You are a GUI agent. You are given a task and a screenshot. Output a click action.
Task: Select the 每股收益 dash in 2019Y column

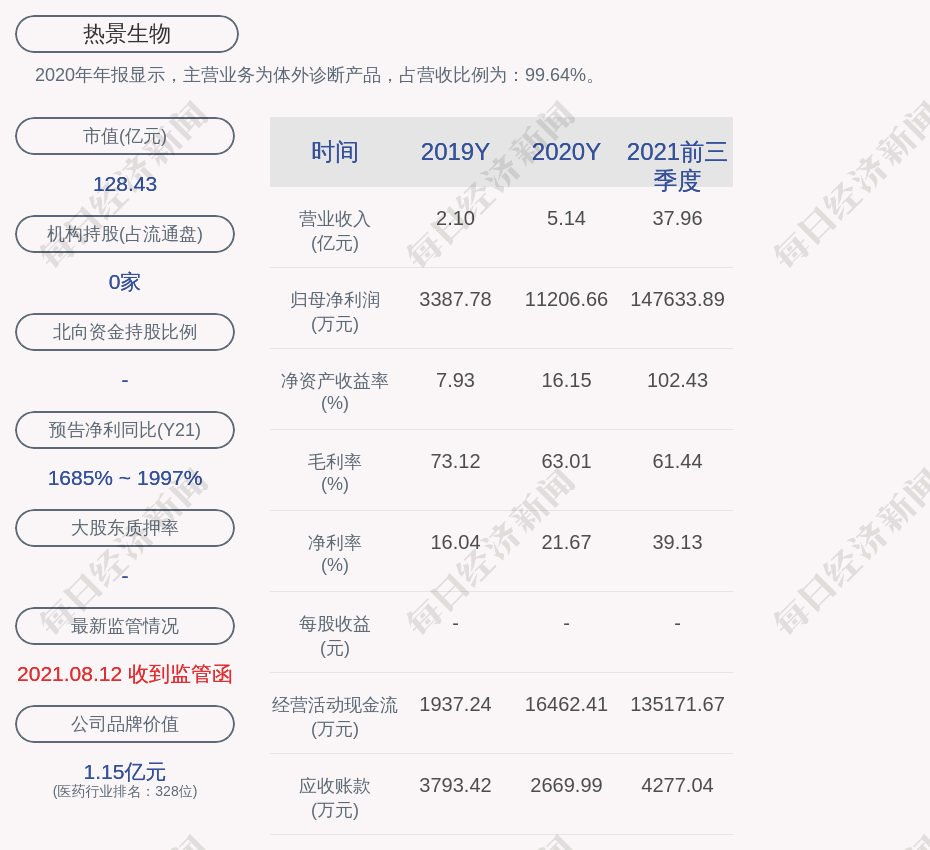(x=456, y=624)
